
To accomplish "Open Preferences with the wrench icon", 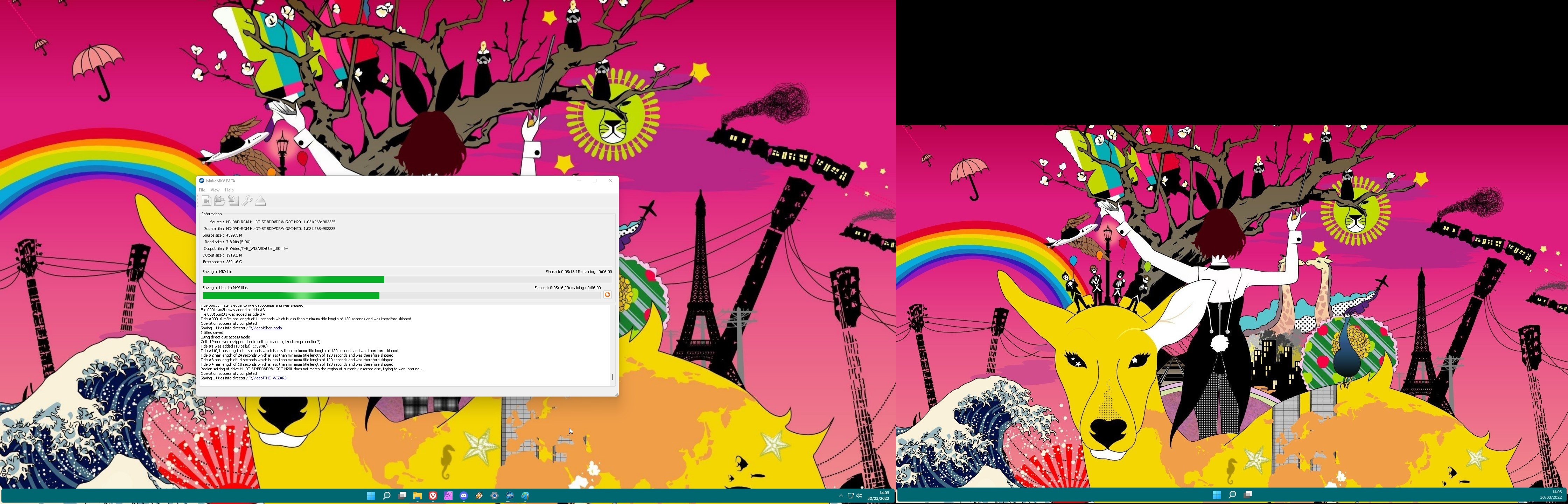I will point(246,201).
